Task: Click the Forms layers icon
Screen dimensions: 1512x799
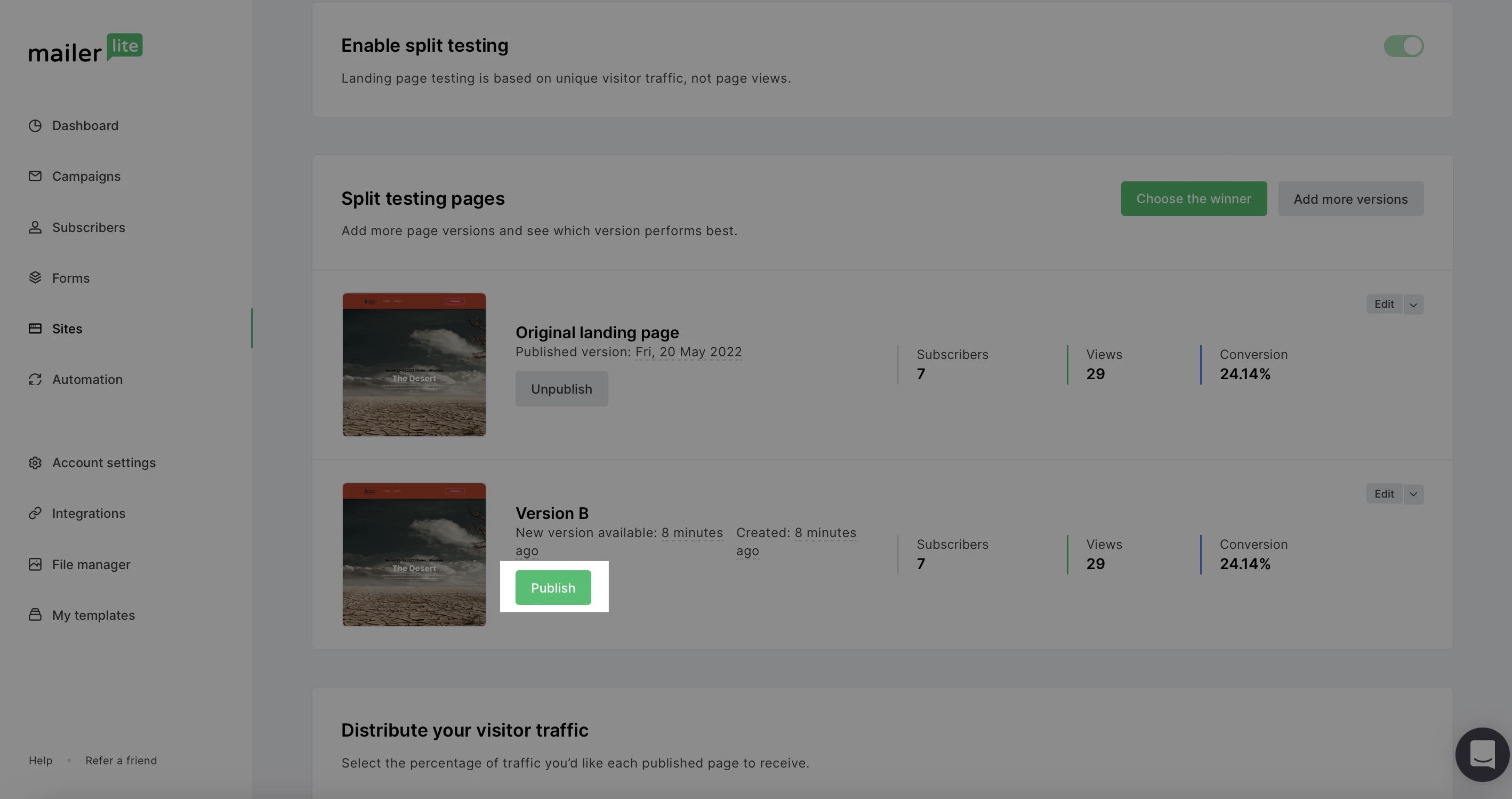Action: (35, 278)
